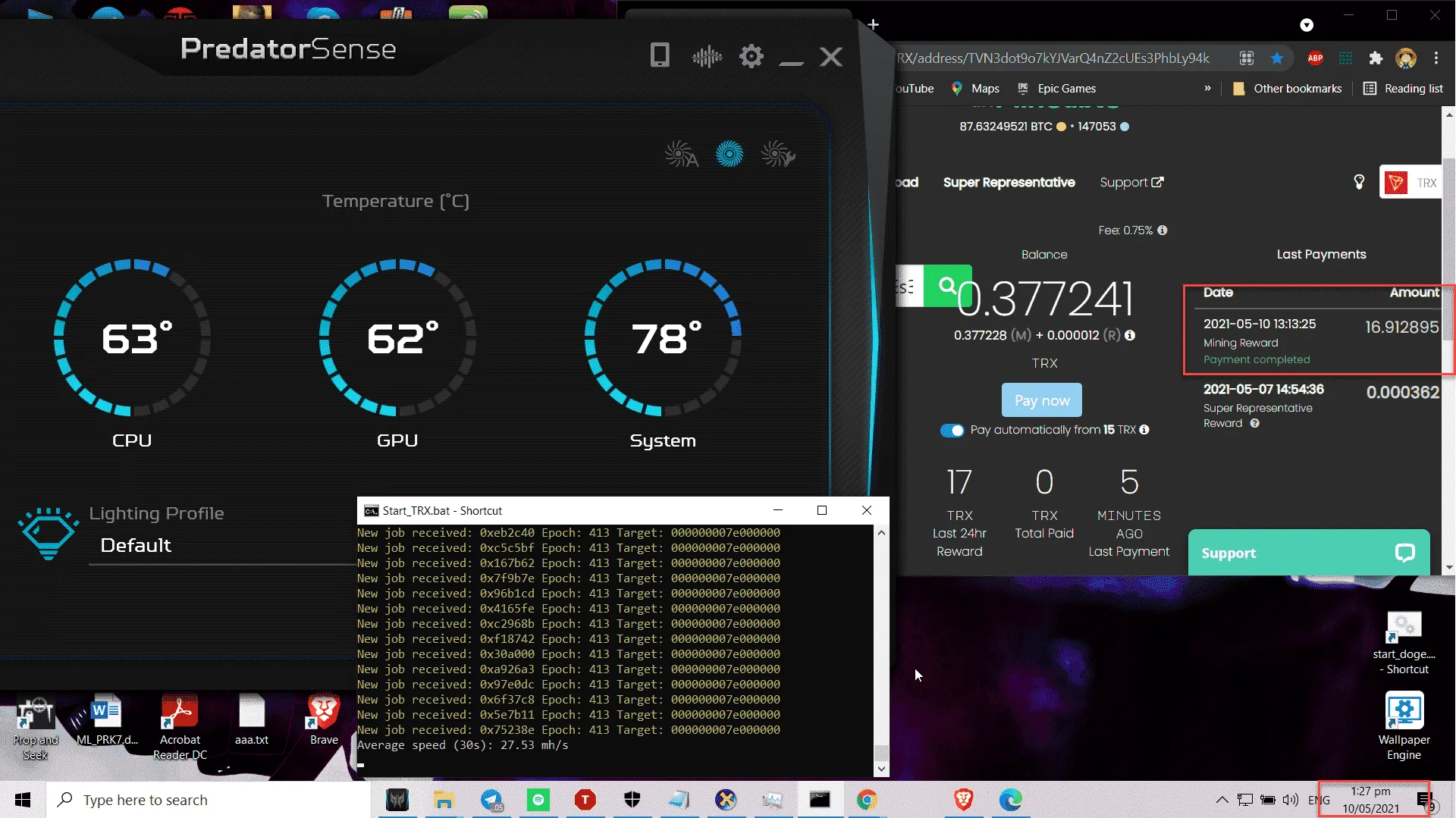Click the Lighting Profile bulb icon
The image size is (1456, 818).
pyautogui.click(x=49, y=533)
